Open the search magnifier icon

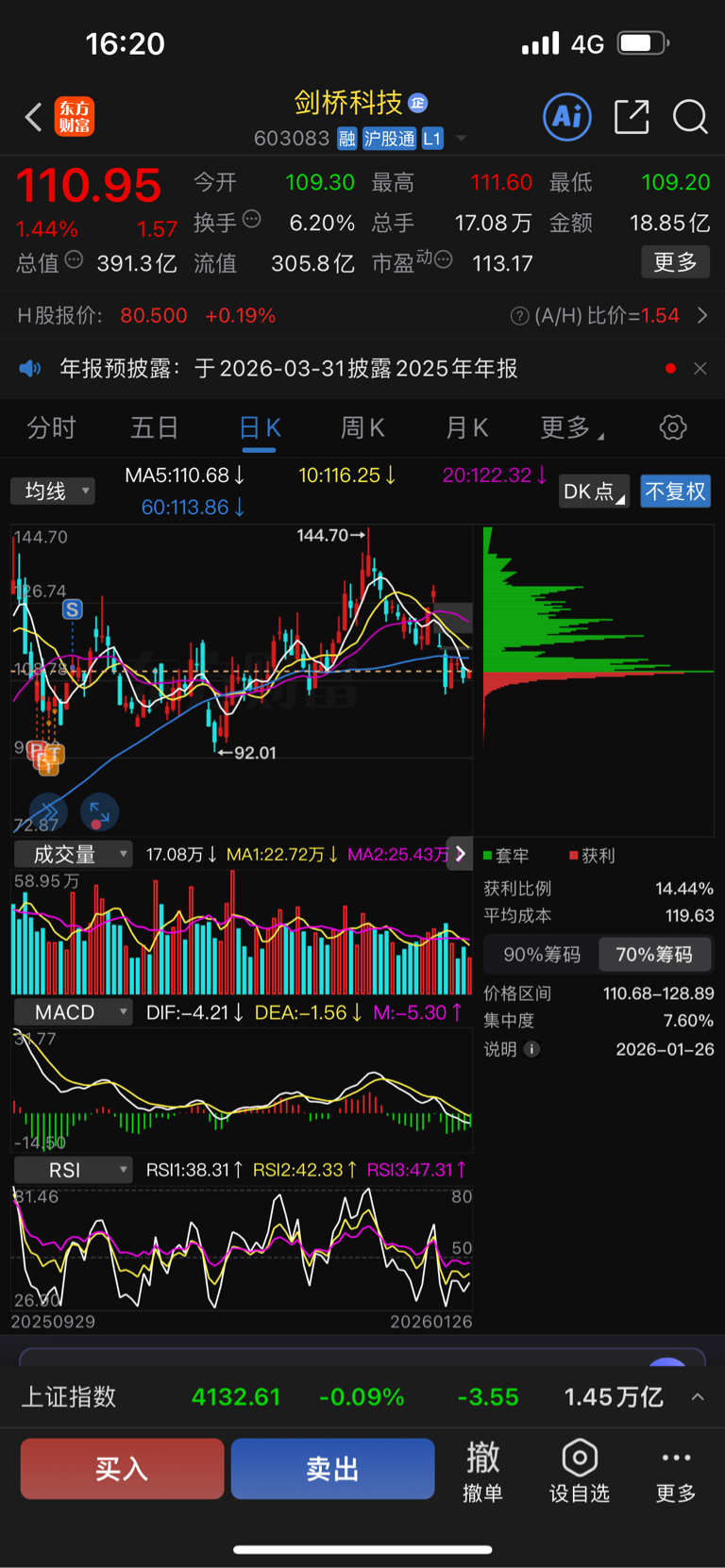tap(690, 117)
